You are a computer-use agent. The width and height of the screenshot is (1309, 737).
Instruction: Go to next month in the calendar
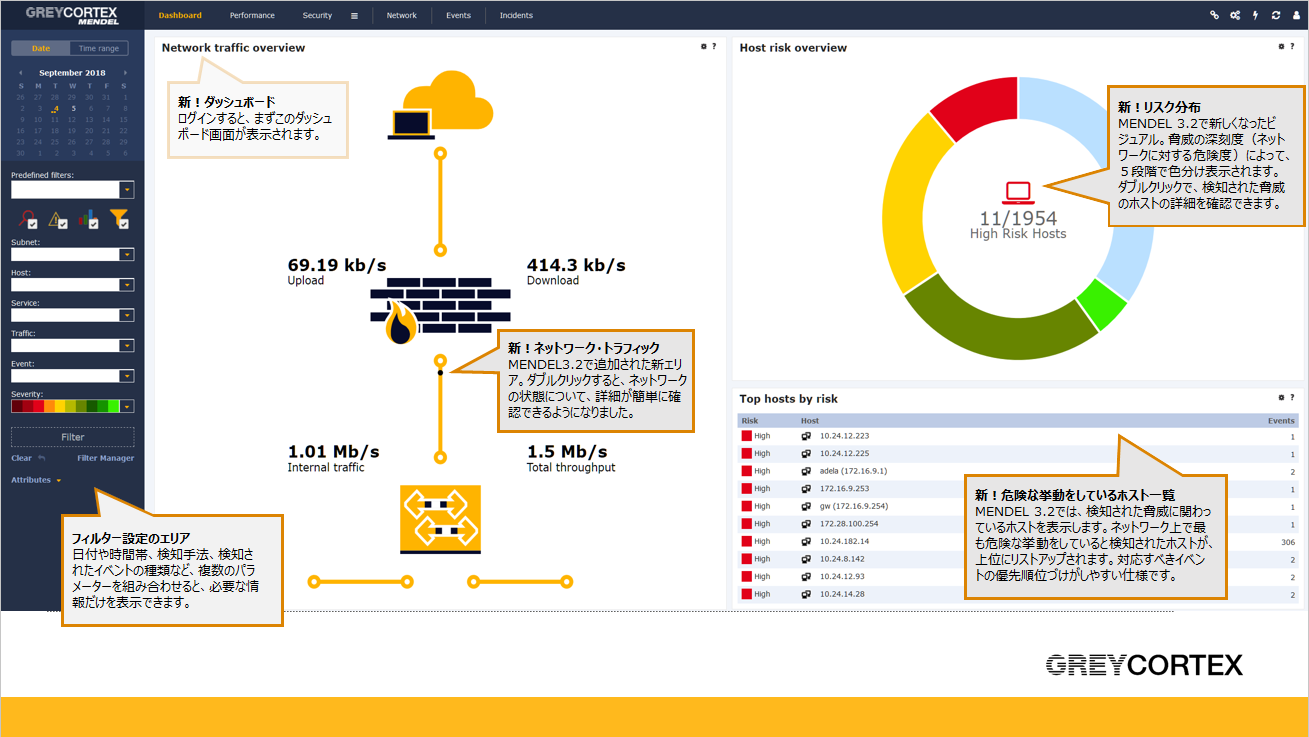tap(125, 73)
